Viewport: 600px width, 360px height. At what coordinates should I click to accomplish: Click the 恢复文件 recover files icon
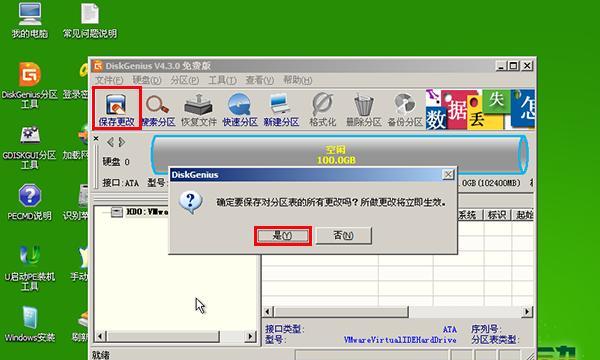tap(199, 110)
